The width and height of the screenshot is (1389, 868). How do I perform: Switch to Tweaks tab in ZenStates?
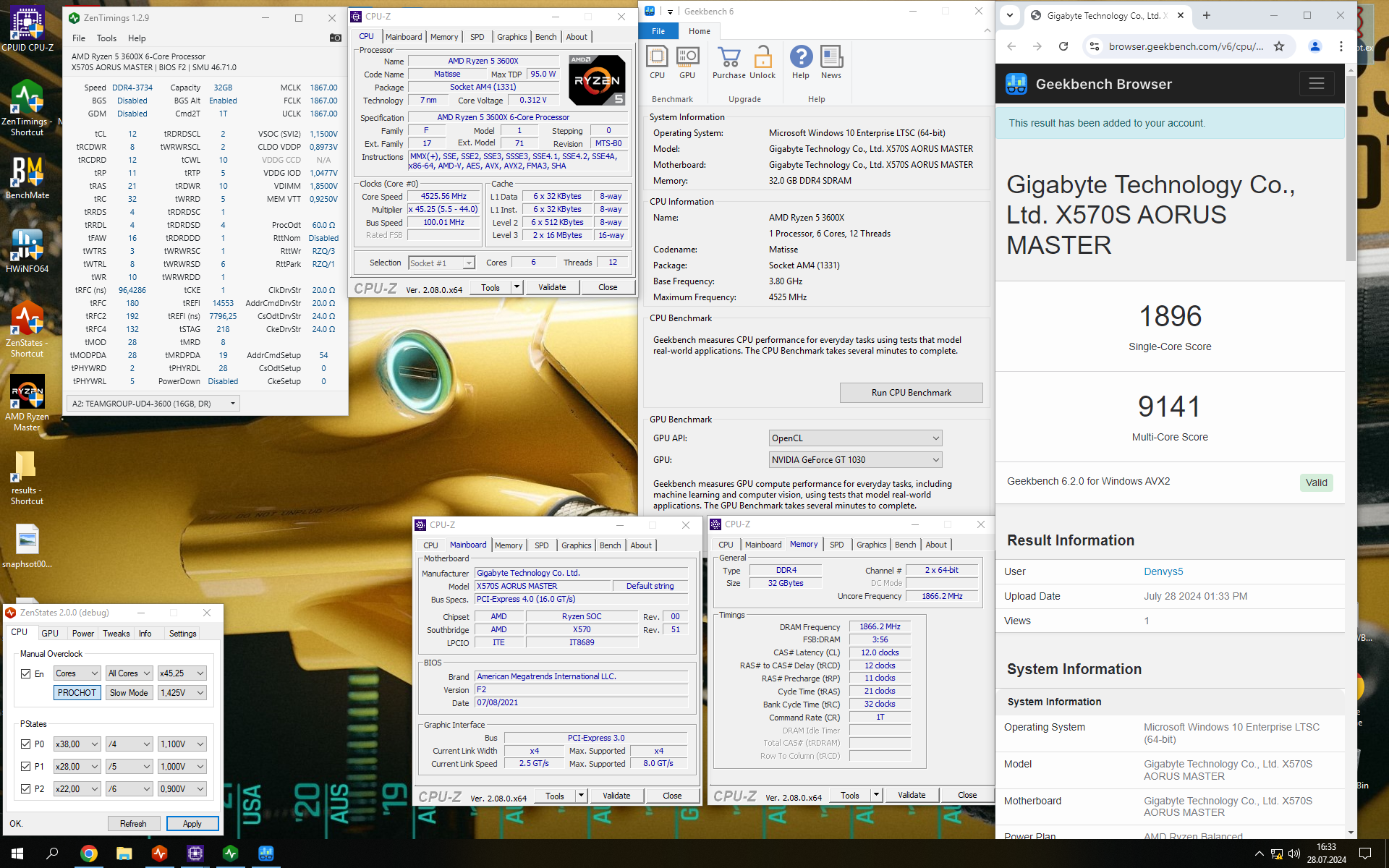click(116, 634)
